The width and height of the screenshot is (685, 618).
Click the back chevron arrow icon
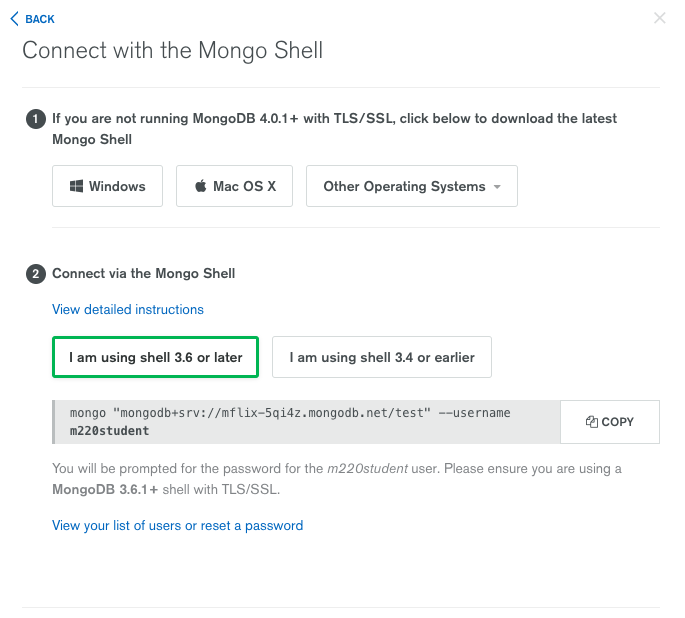click(x=14, y=19)
